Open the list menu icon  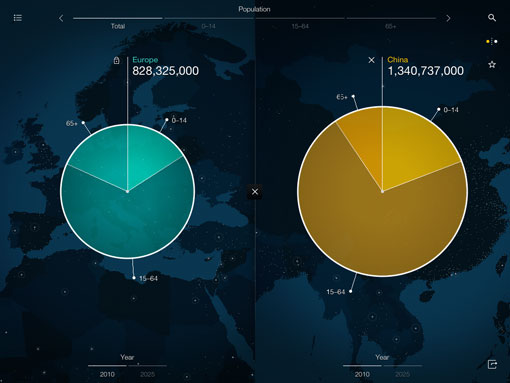[18, 18]
